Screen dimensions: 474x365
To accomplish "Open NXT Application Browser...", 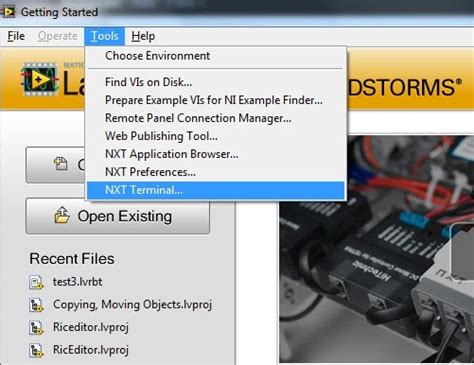I will 215,154.
